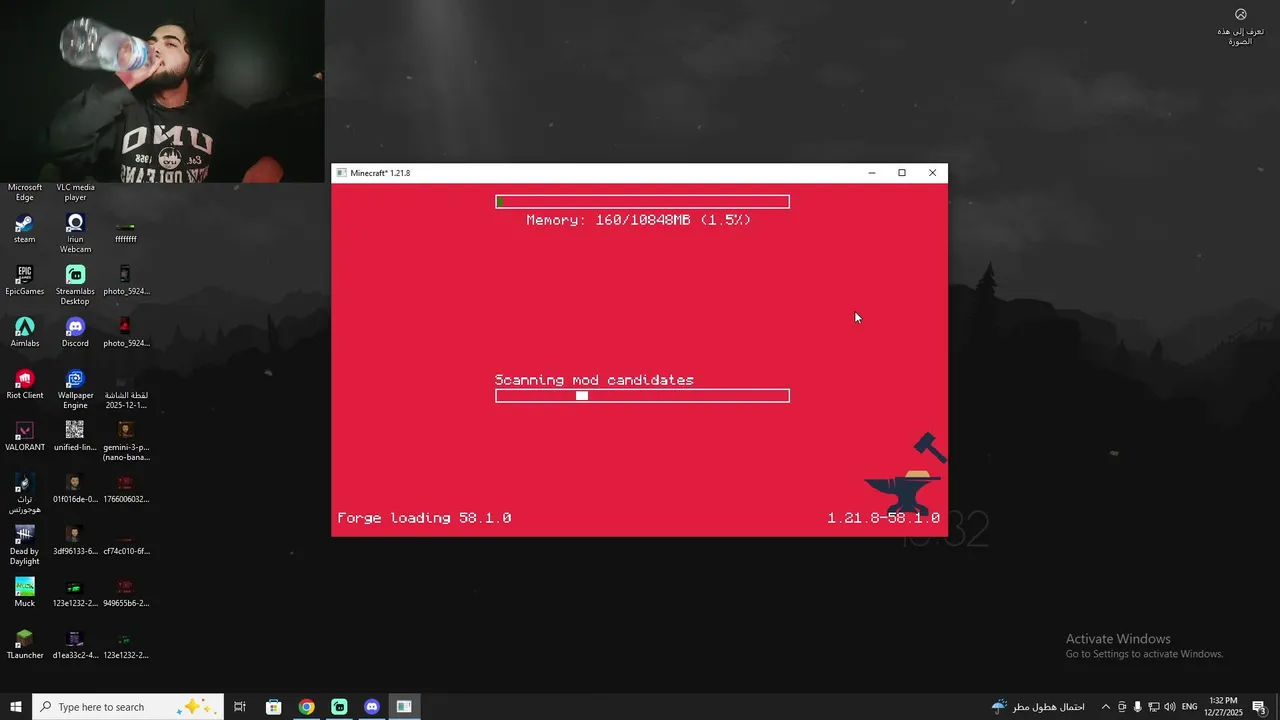Close the Minecraft 1.21.8 window
The width and height of the screenshot is (1280, 720).
pos(932,173)
